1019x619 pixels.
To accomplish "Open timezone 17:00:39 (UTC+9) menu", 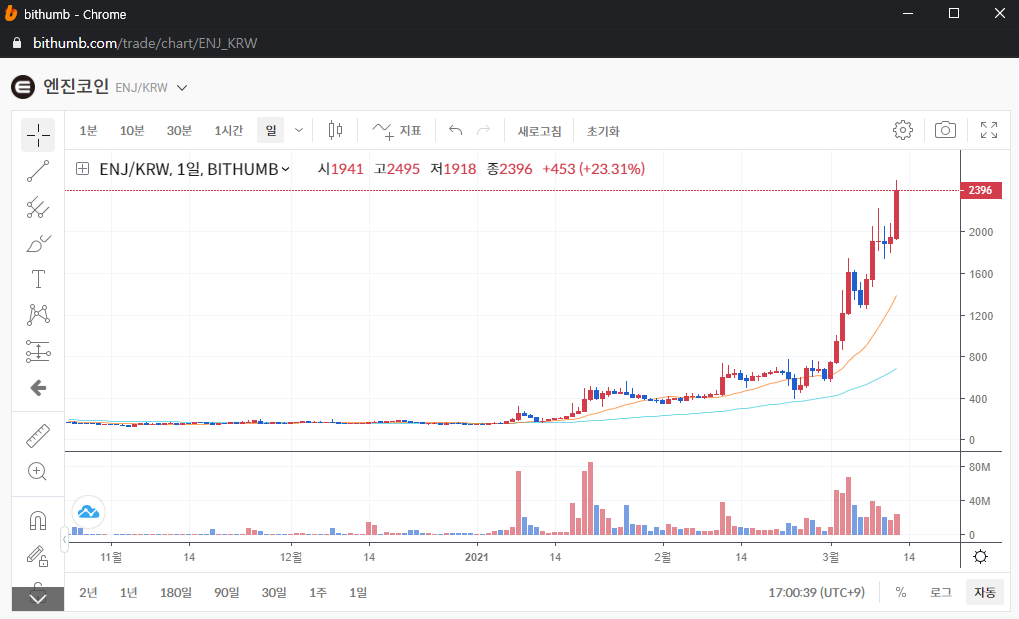I will click(x=816, y=592).
